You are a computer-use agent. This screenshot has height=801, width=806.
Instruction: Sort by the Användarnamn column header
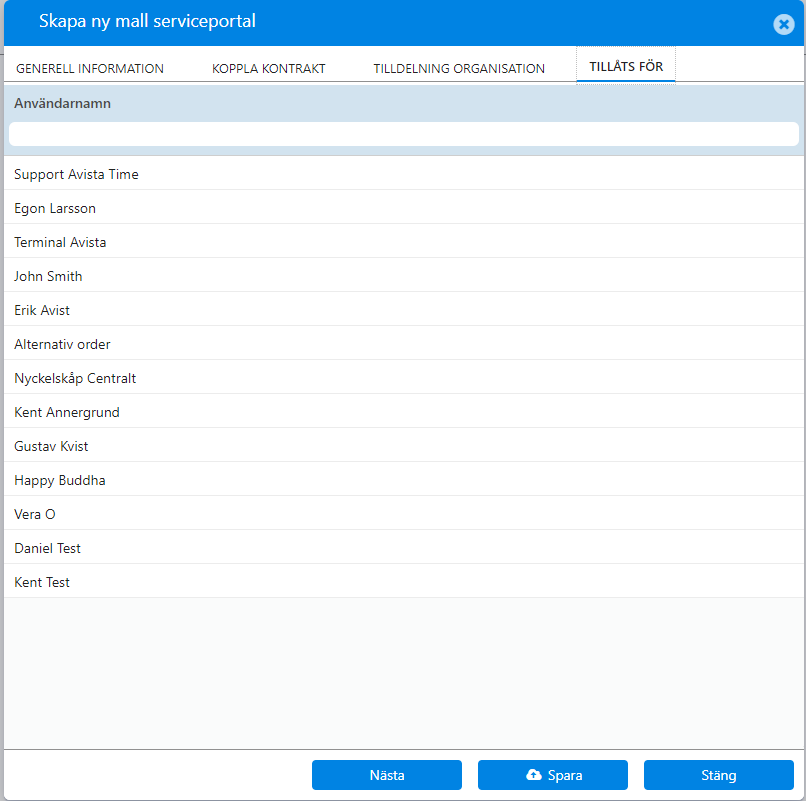click(62, 103)
